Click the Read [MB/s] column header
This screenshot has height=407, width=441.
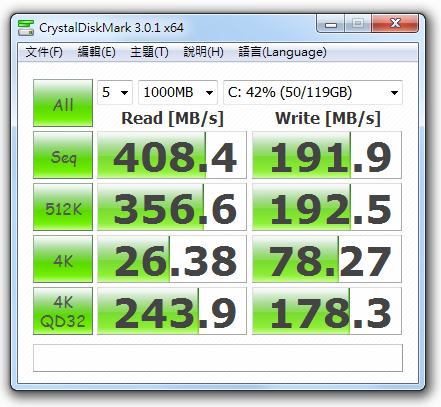click(x=172, y=118)
